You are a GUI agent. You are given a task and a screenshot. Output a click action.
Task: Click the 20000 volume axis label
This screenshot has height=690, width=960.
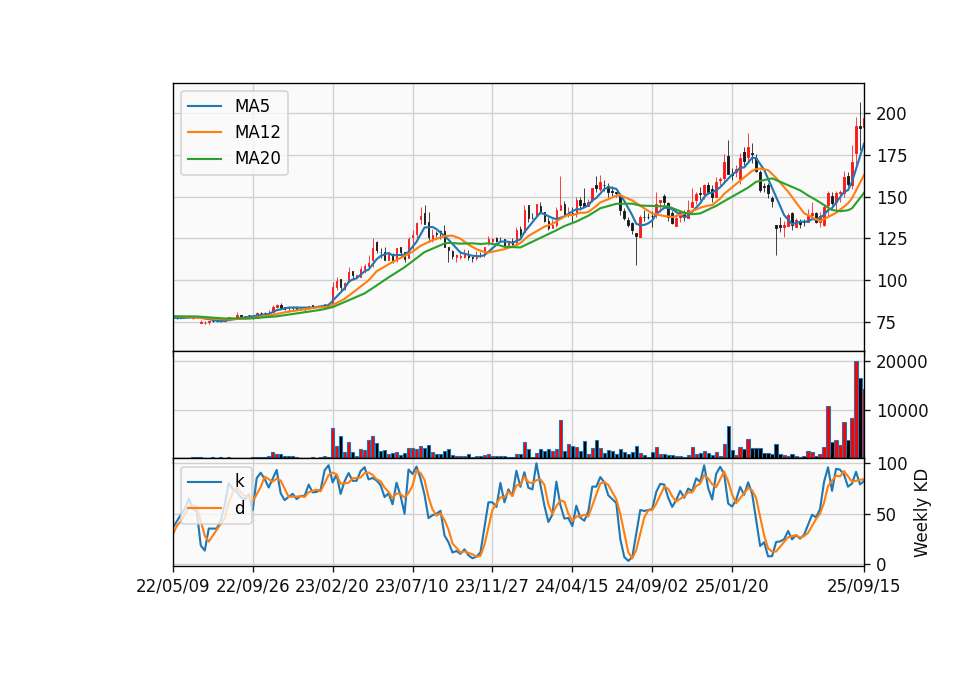coord(902,362)
